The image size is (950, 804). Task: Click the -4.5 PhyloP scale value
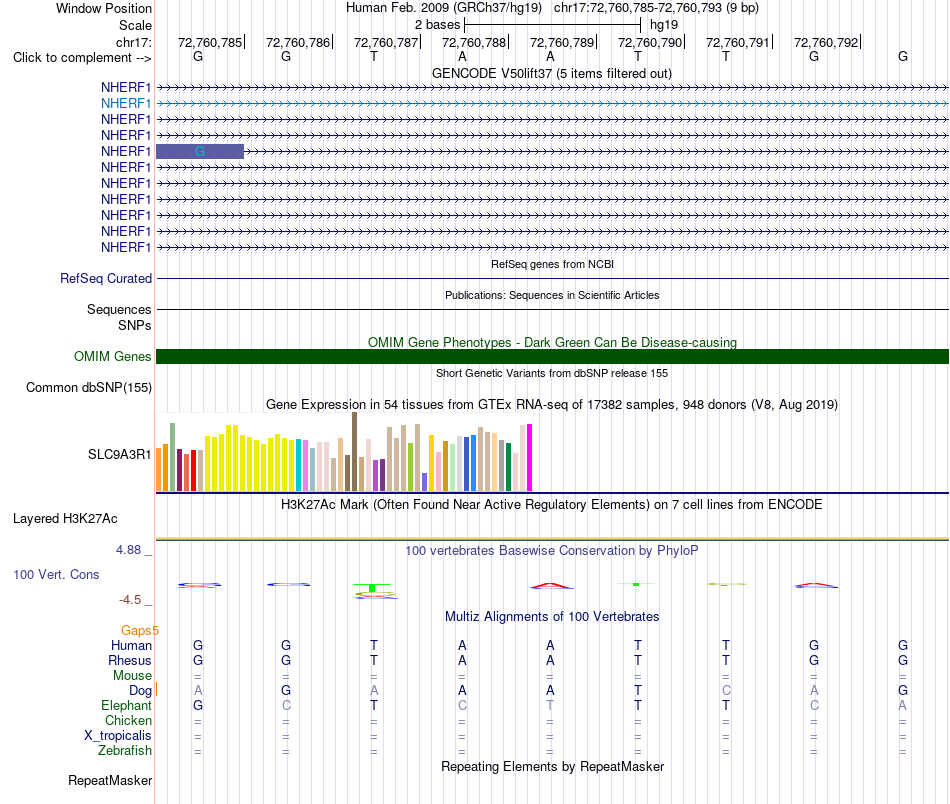click(130, 600)
